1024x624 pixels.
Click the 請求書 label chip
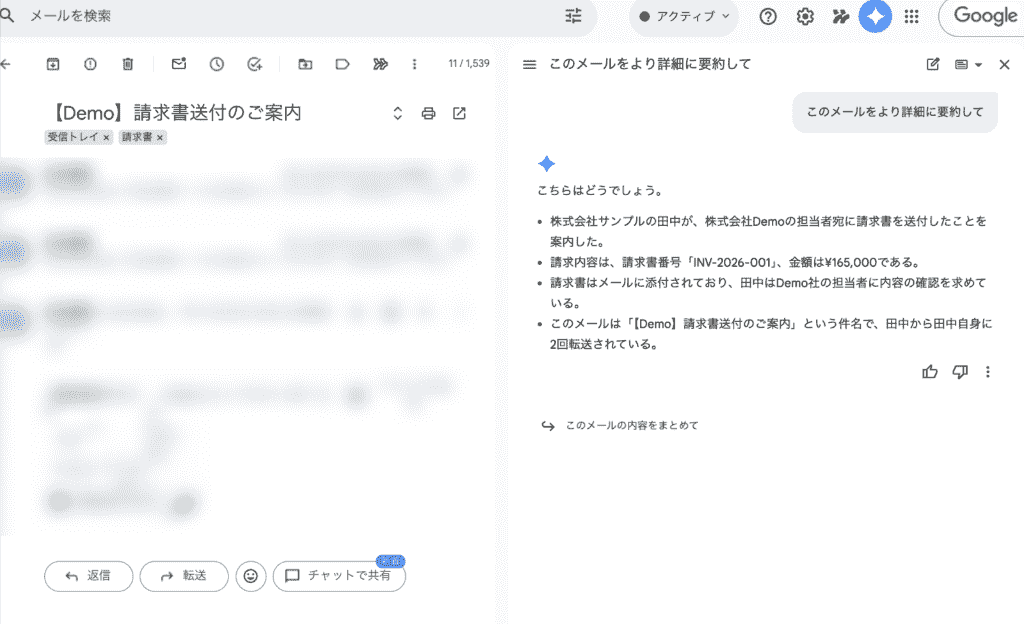pyautogui.click(x=137, y=137)
